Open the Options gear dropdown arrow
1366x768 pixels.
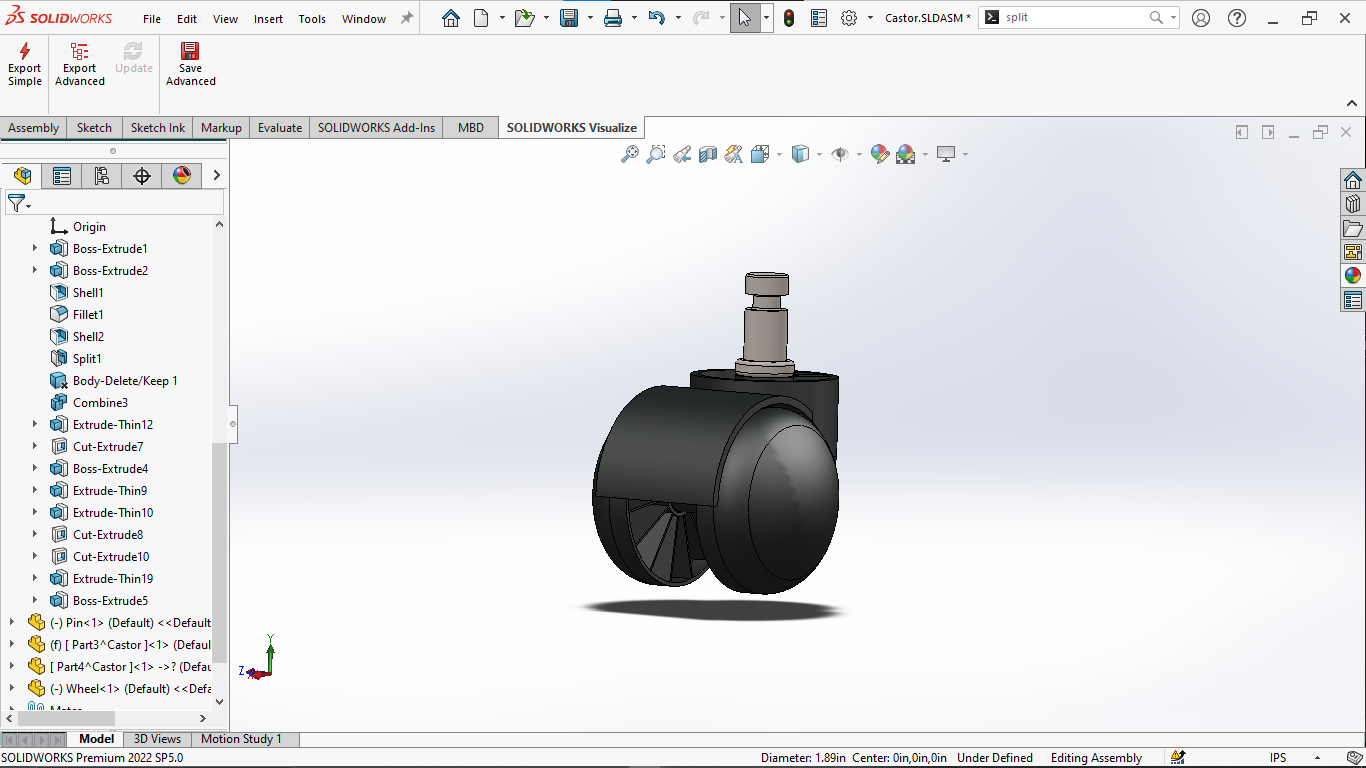click(870, 18)
